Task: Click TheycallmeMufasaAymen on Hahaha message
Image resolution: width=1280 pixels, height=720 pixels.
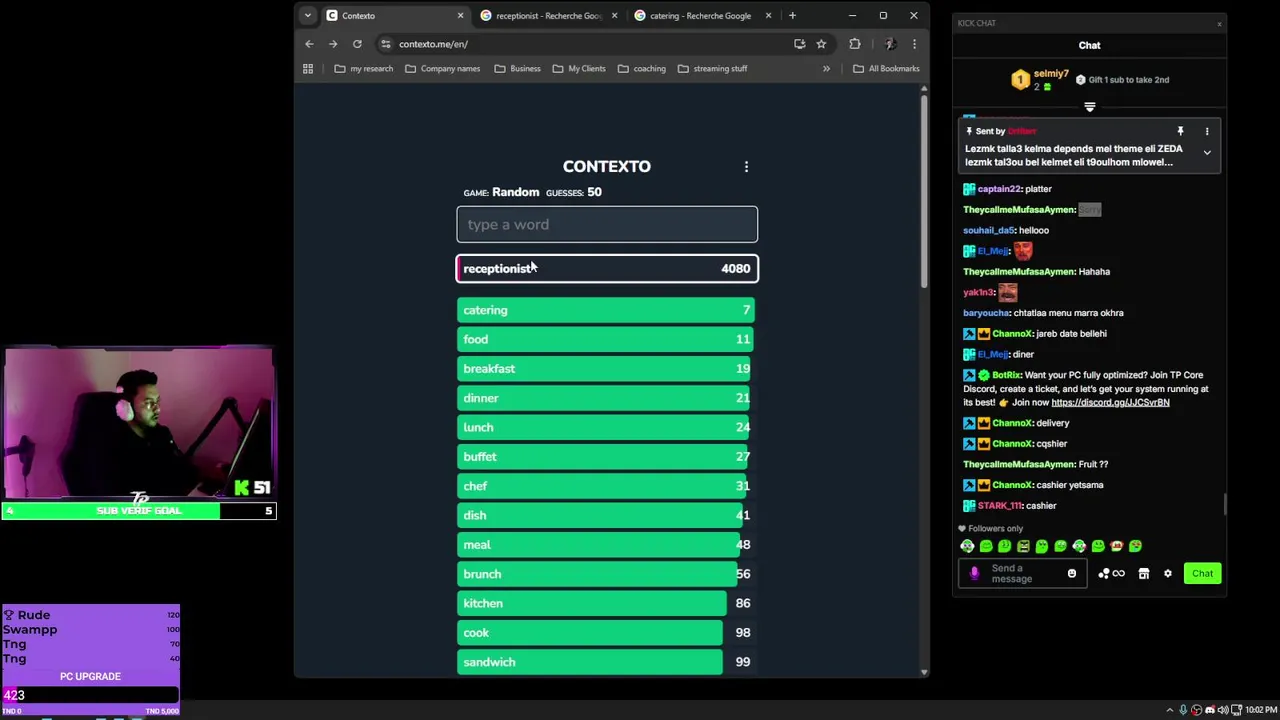Action: point(1019,272)
